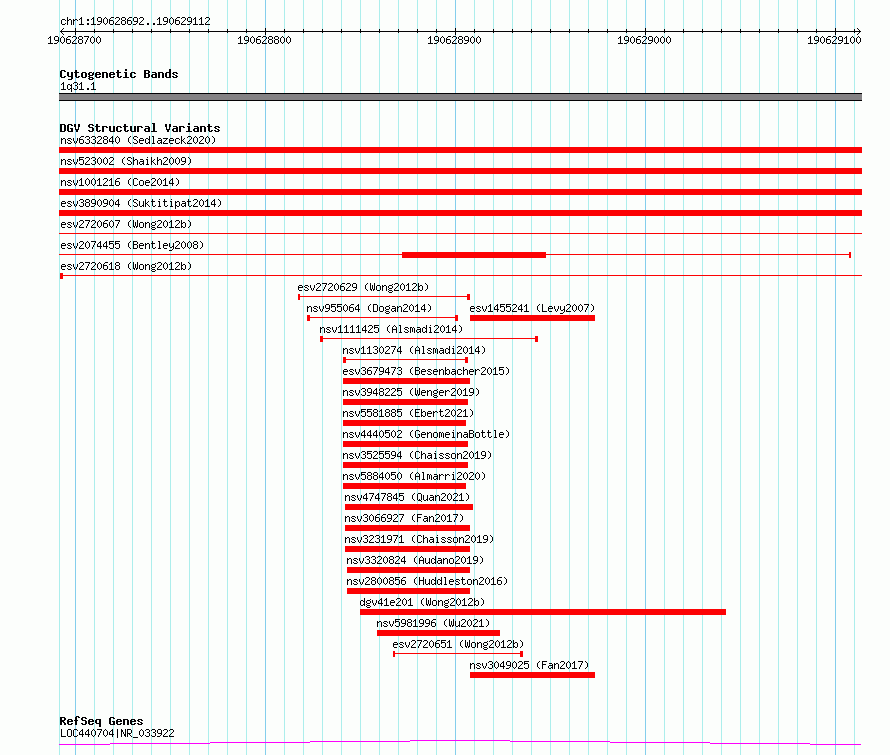Open esv3890904 (Suktitipat2014) variant details
Viewport: 890px width, 755px height.
click(x=141, y=203)
